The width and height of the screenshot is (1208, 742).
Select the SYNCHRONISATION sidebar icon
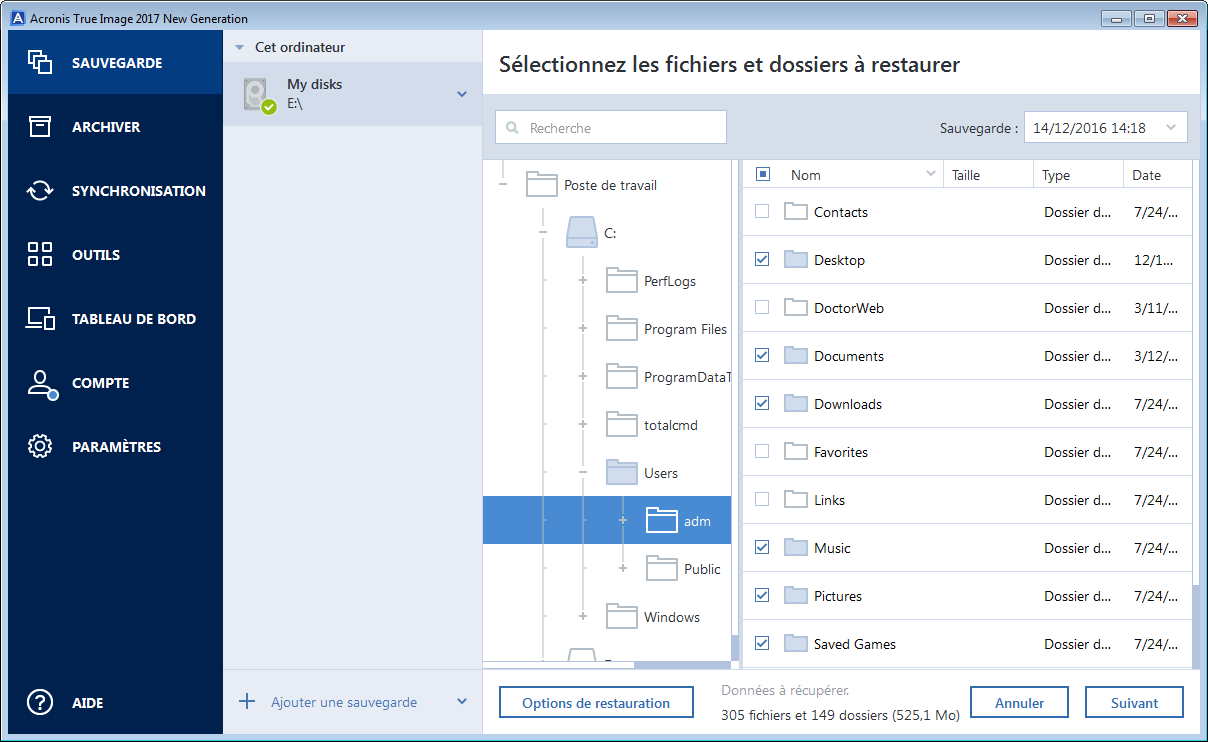click(x=40, y=190)
